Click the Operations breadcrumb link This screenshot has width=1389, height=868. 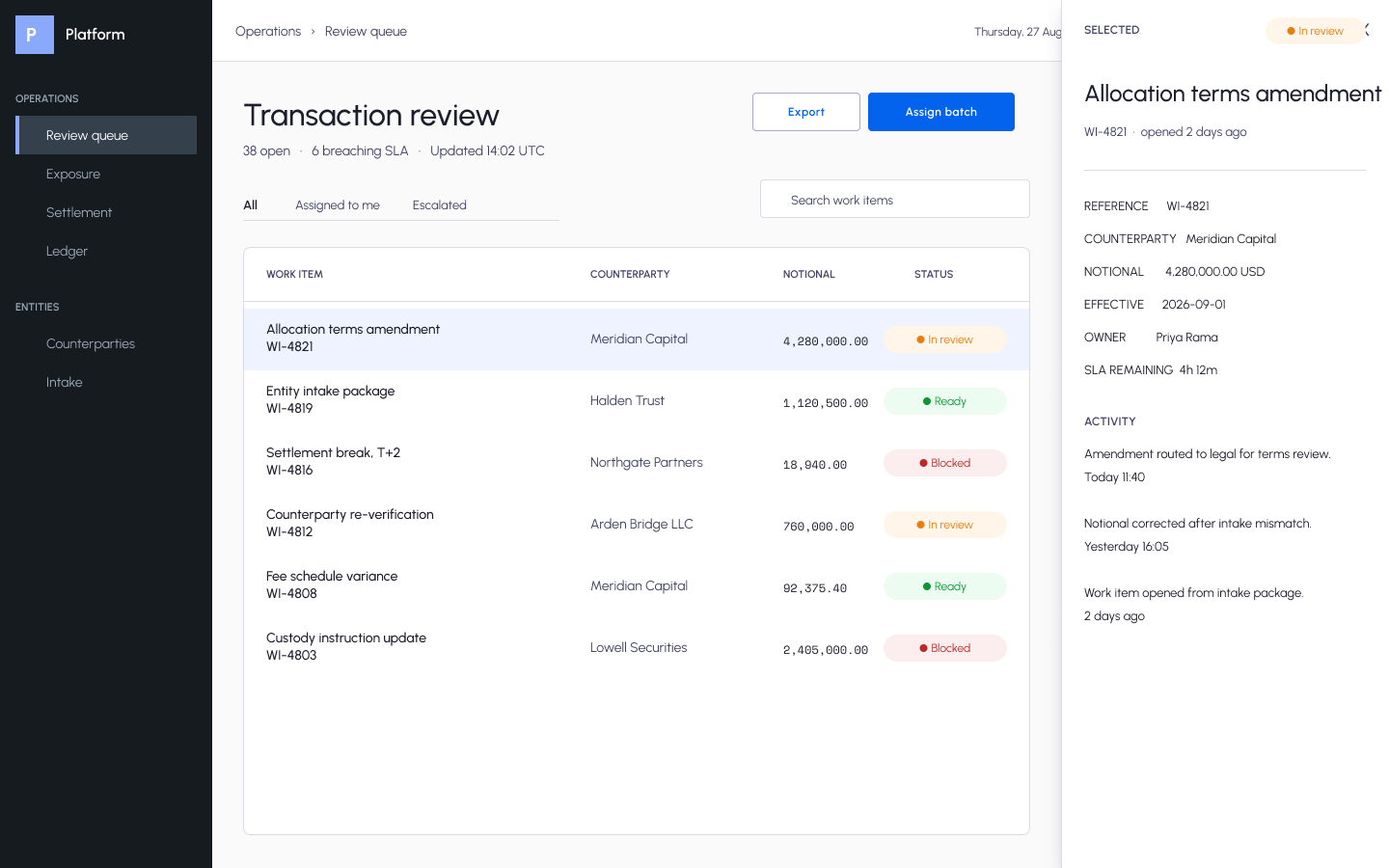pyautogui.click(x=268, y=31)
